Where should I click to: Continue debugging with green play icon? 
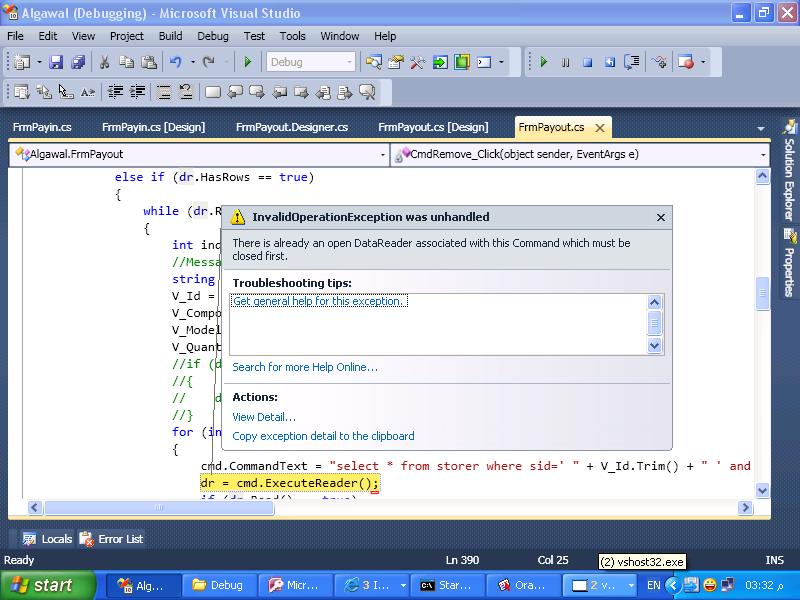tap(543, 62)
